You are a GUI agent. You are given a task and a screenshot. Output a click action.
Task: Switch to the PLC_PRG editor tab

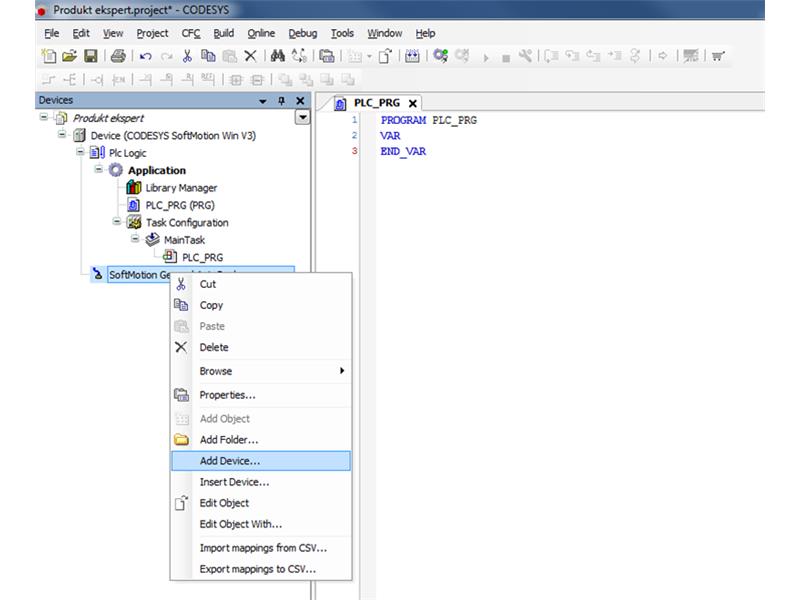377,103
